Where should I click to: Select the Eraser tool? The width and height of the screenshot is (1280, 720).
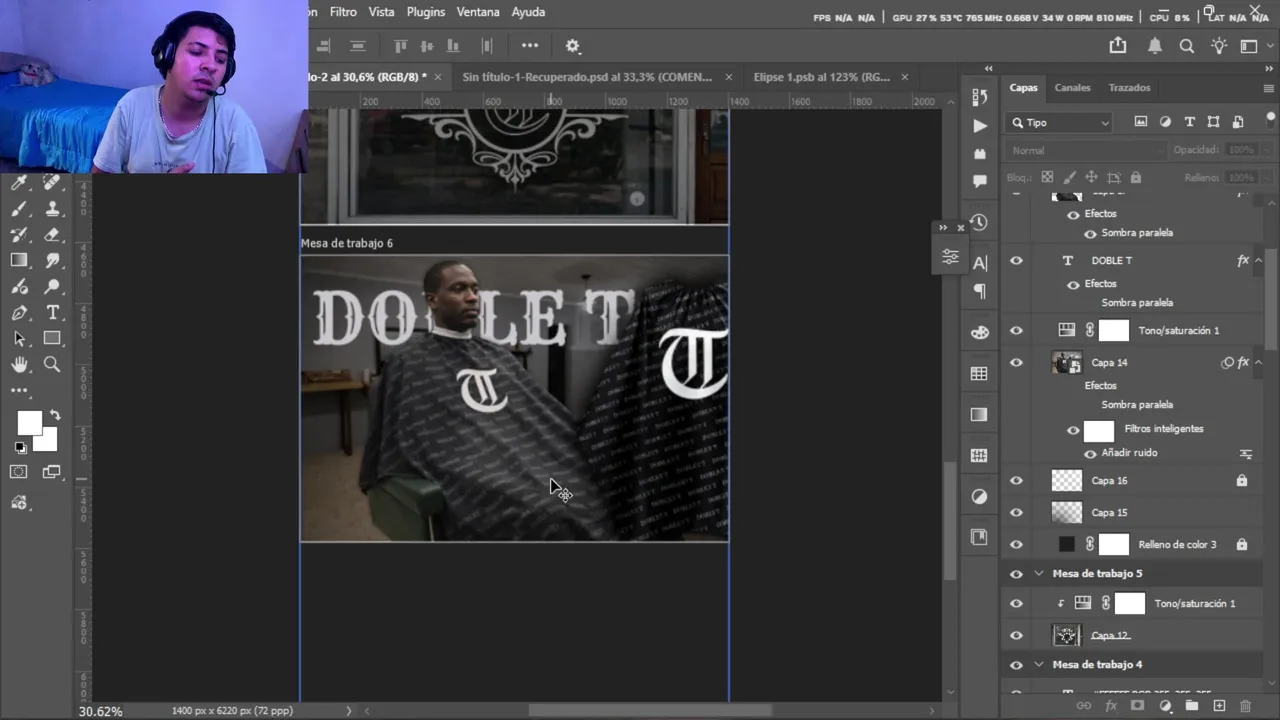pos(52,235)
